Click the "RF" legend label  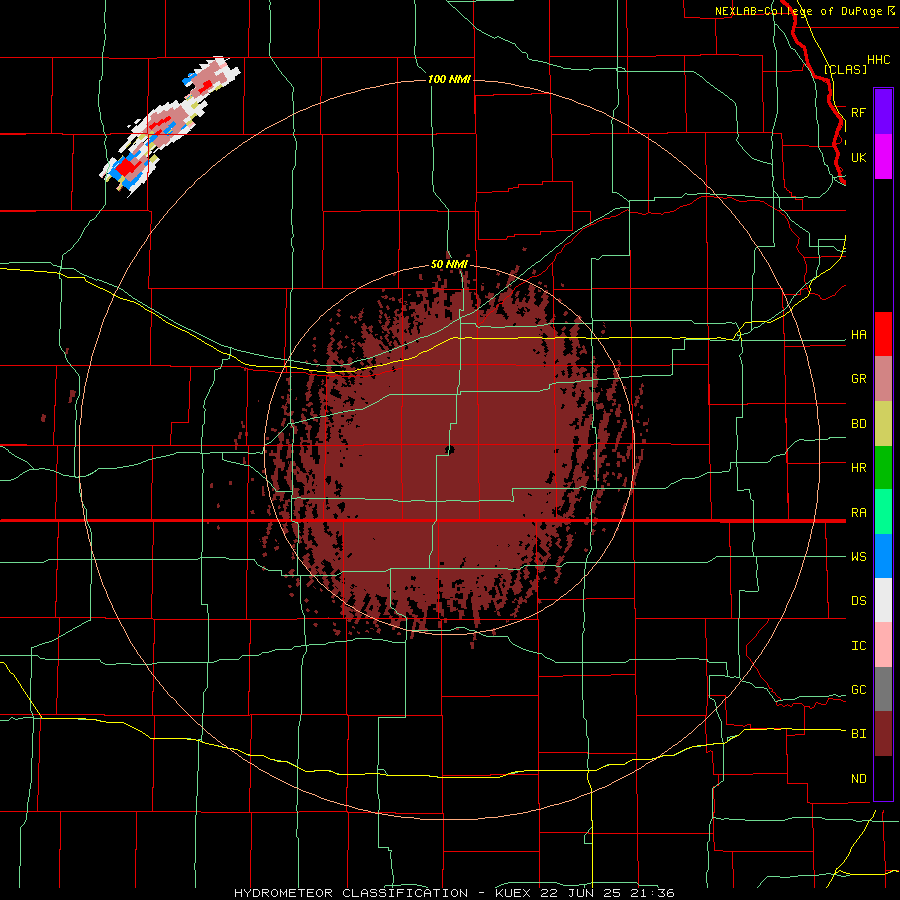pyautogui.click(x=859, y=112)
